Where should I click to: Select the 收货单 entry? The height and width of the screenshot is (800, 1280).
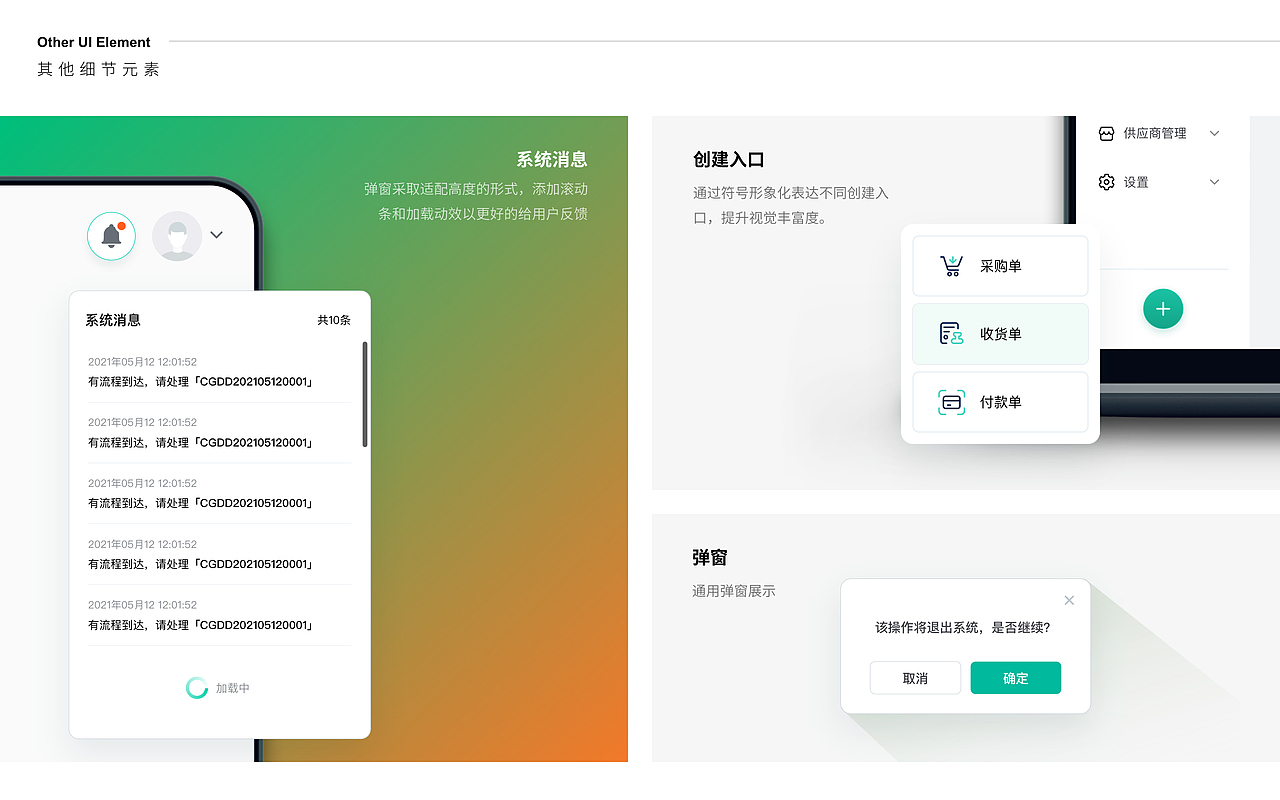(x=1000, y=334)
